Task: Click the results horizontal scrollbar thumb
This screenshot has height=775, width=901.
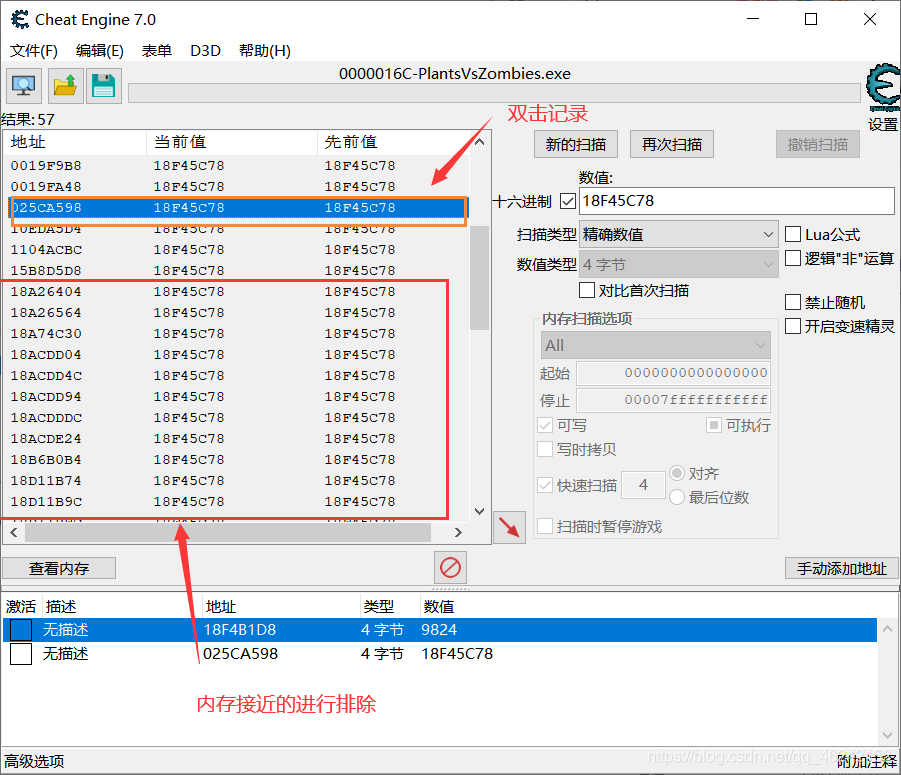Action: (228, 533)
